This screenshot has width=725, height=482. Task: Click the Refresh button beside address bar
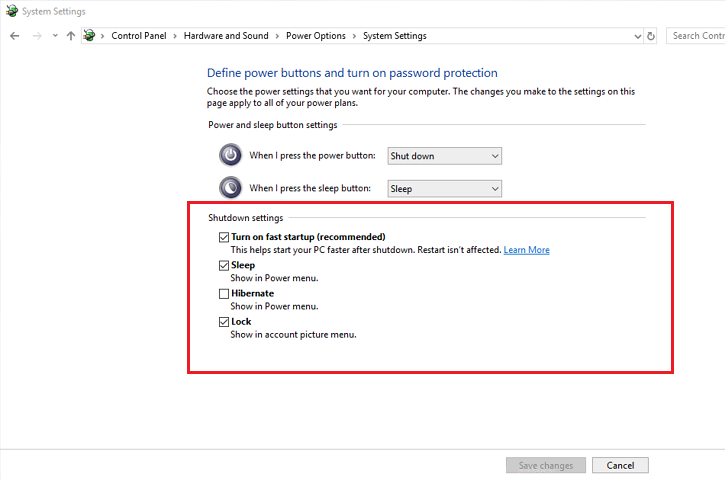coord(651,36)
